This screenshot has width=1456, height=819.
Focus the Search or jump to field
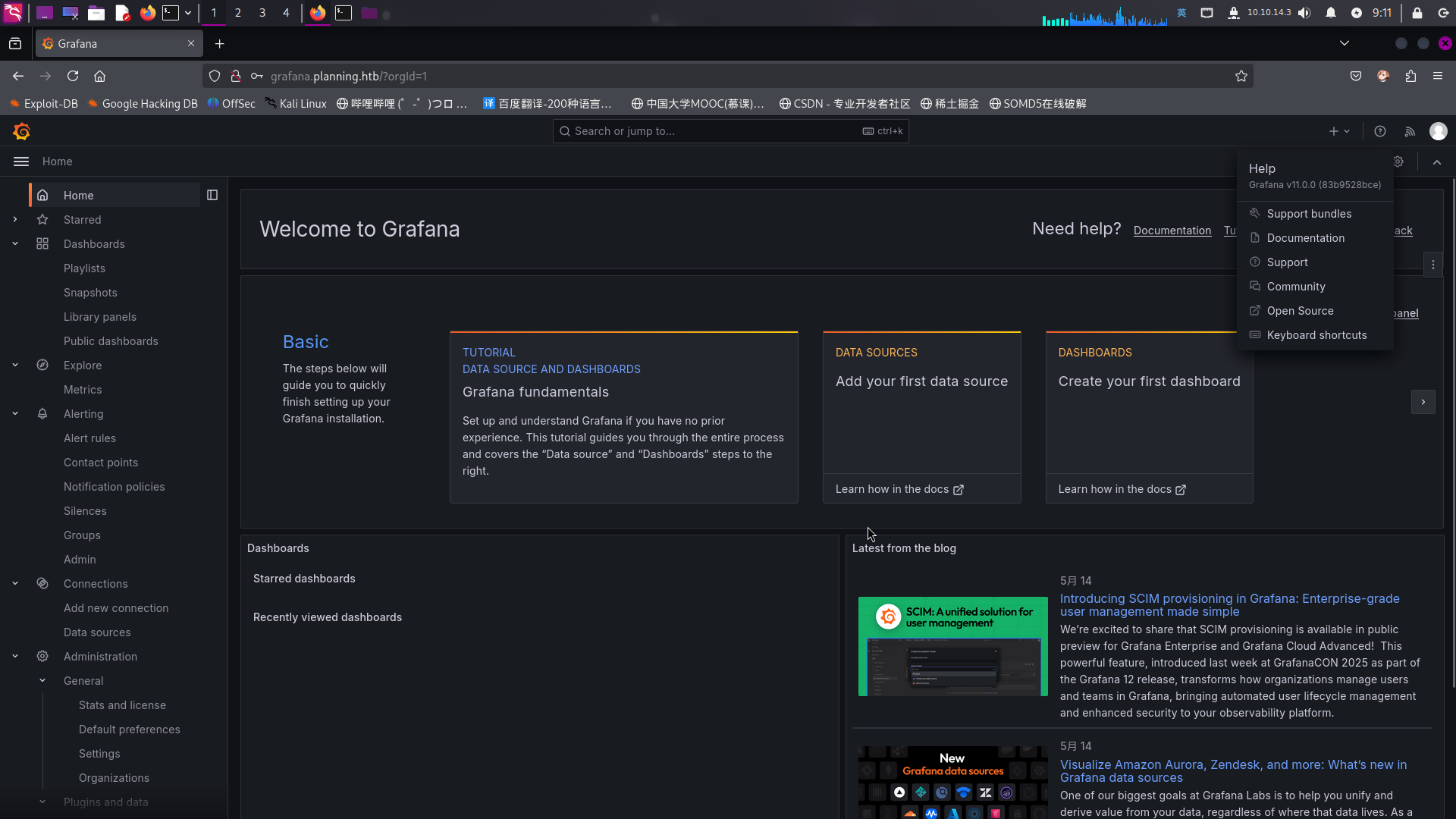pos(730,132)
